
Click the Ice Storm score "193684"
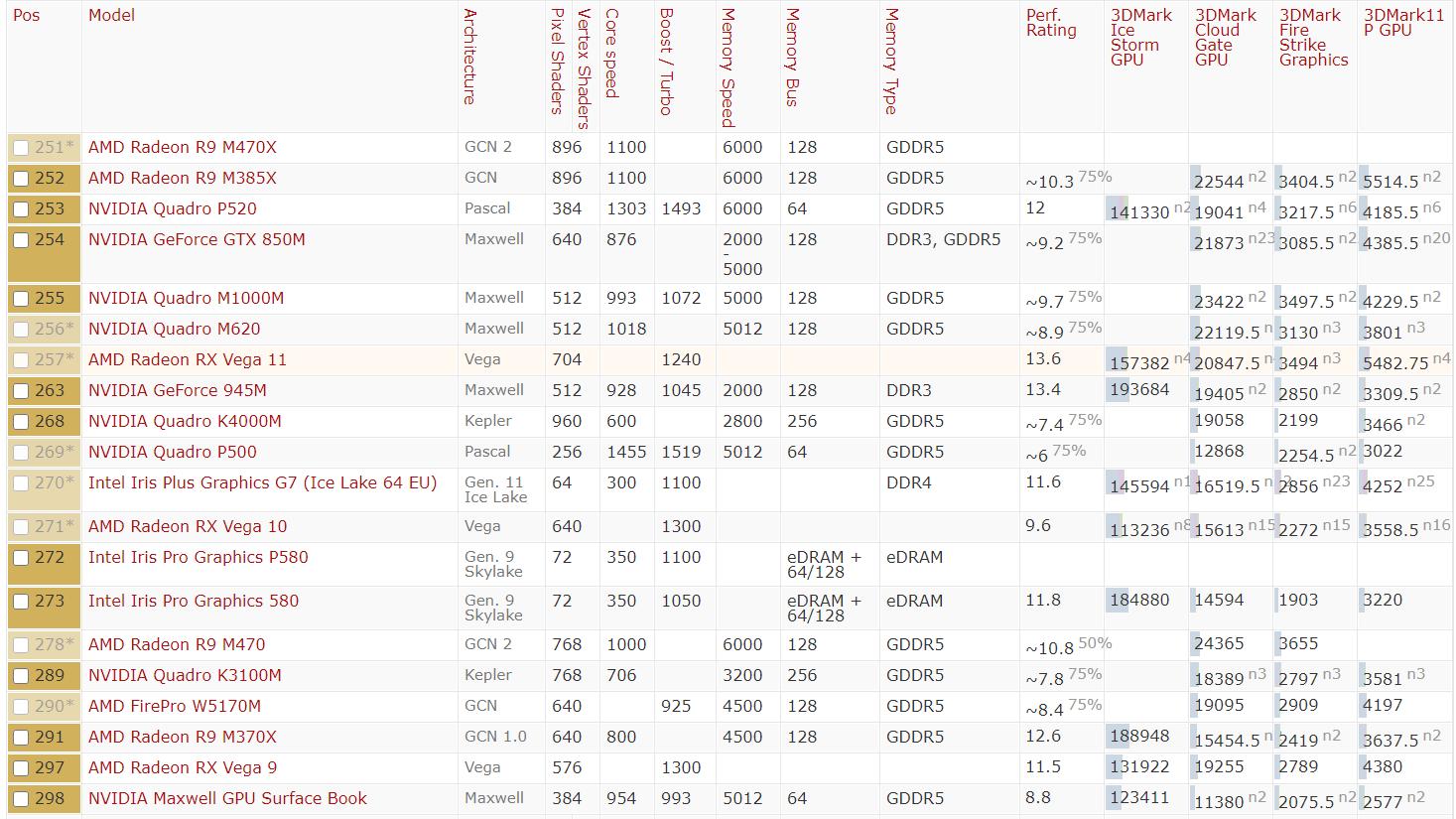coord(1140,390)
